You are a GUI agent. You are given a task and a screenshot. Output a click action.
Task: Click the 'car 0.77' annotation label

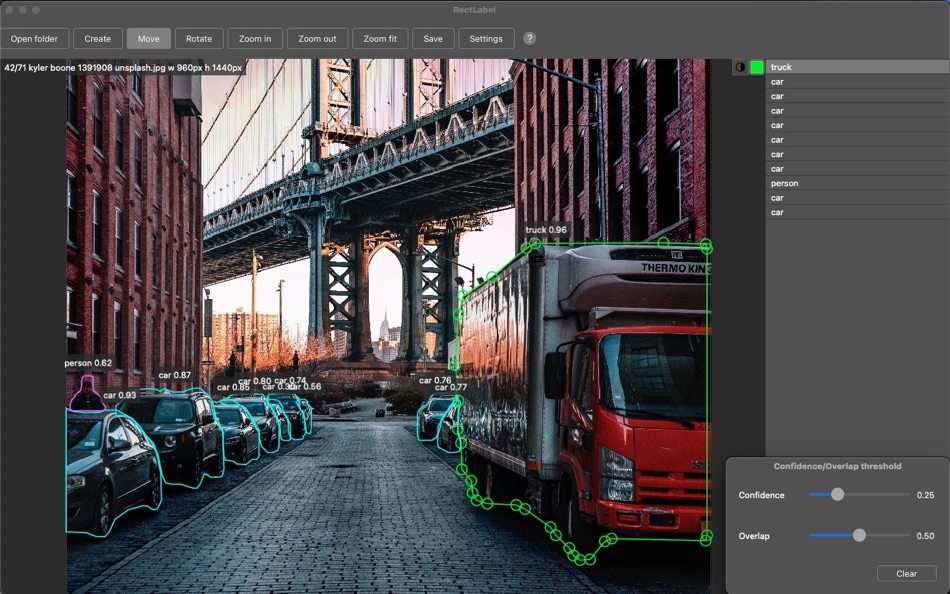pyautogui.click(x=451, y=387)
